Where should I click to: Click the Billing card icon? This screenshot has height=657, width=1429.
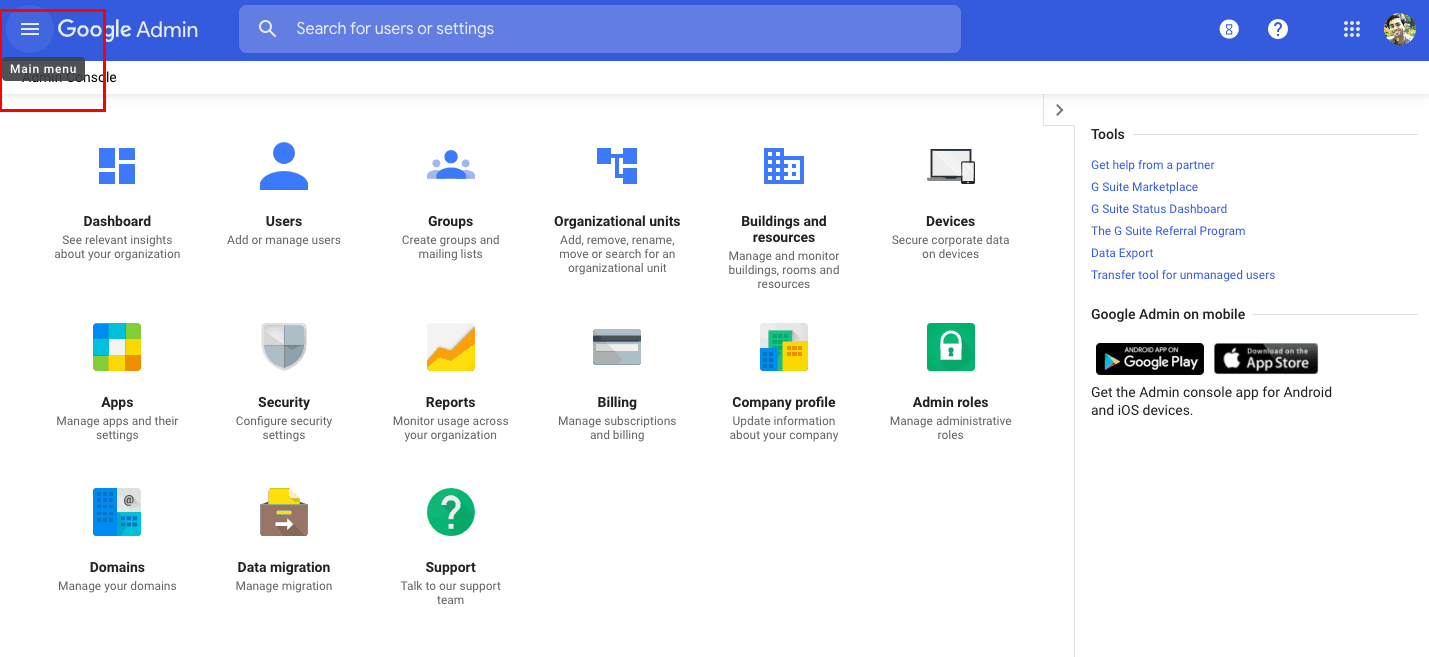coord(617,347)
